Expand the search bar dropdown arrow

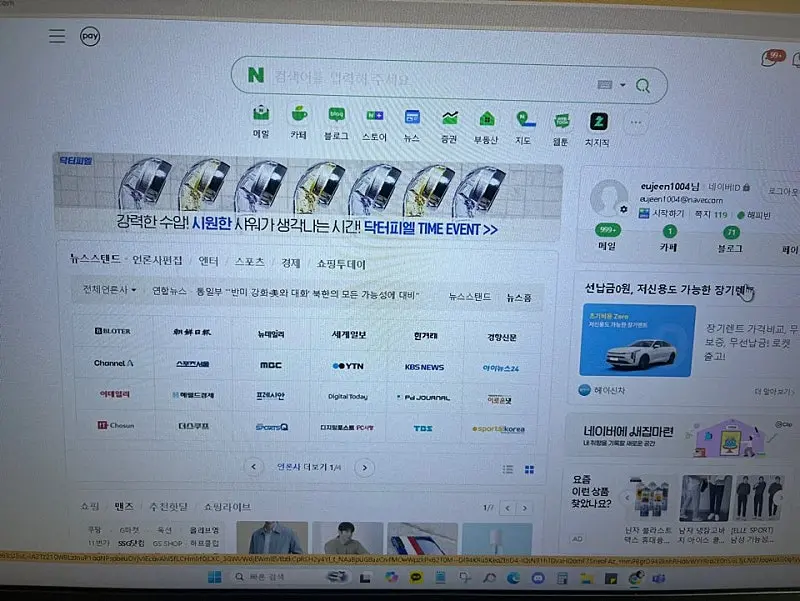click(x=622, y=85)
